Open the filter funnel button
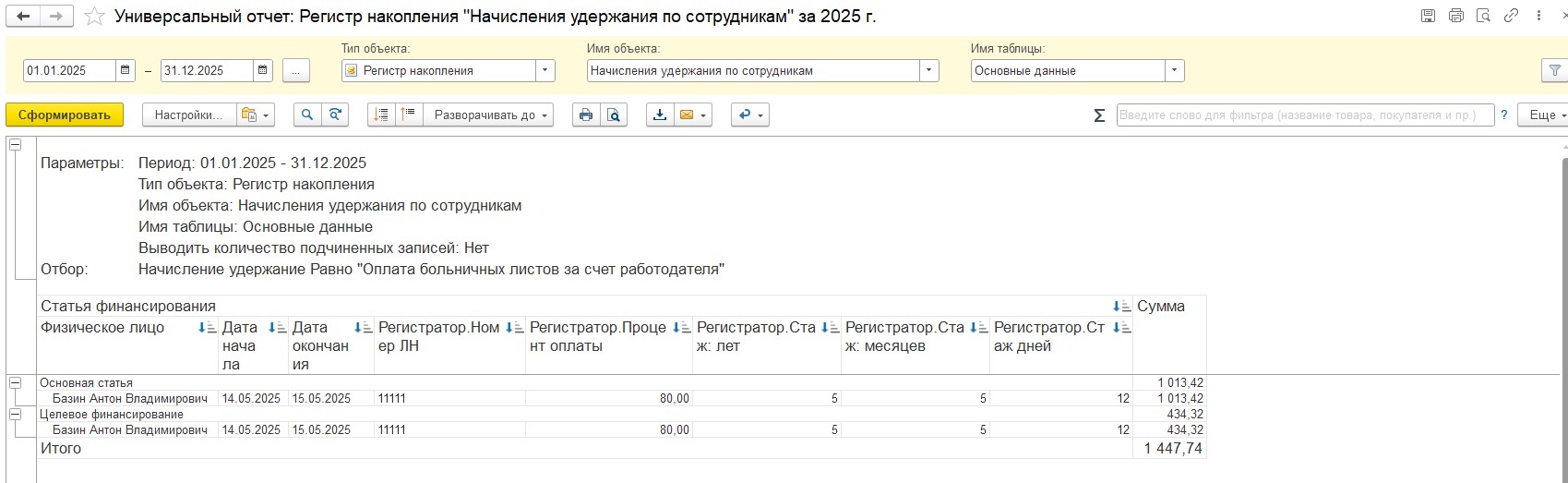1568x483 pixels. (1554, 70)
